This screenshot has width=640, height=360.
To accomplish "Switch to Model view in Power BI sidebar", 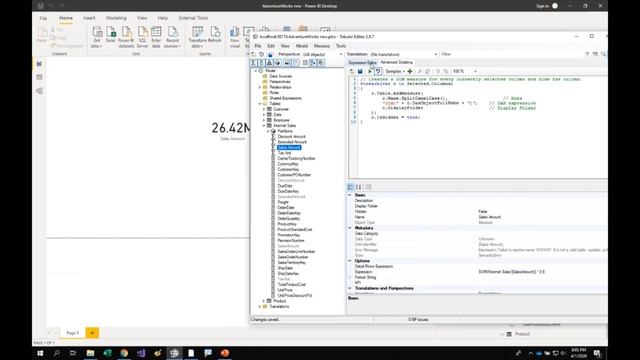I will 39,91.
